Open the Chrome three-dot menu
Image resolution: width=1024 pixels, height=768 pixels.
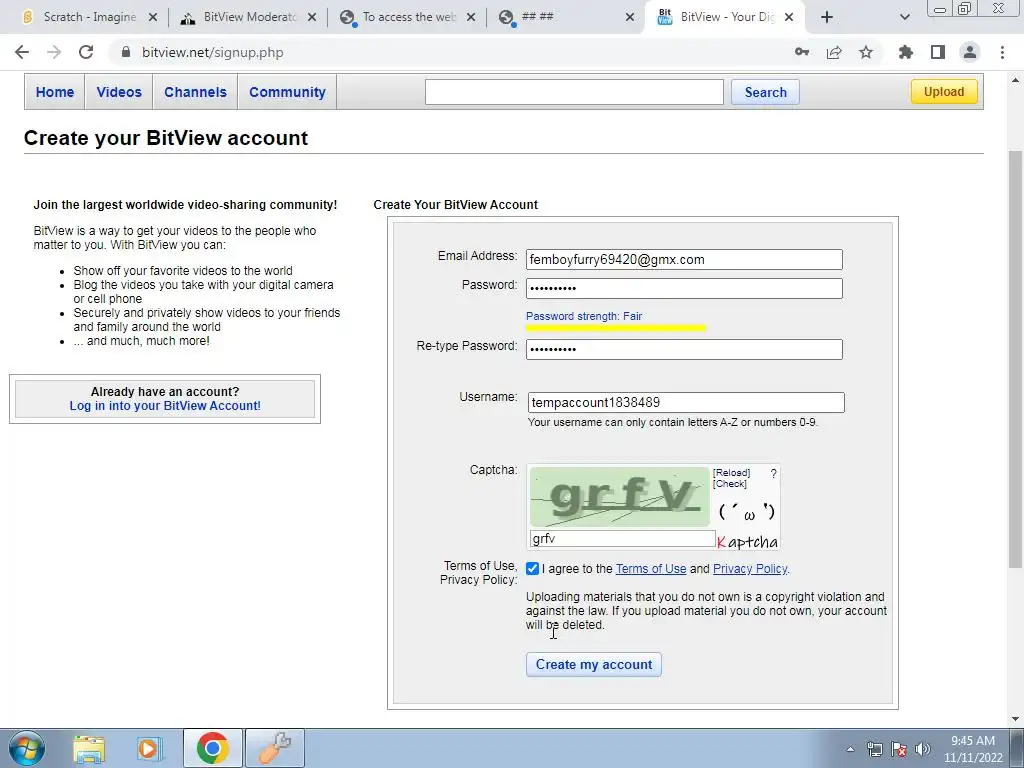(1002, 52)
